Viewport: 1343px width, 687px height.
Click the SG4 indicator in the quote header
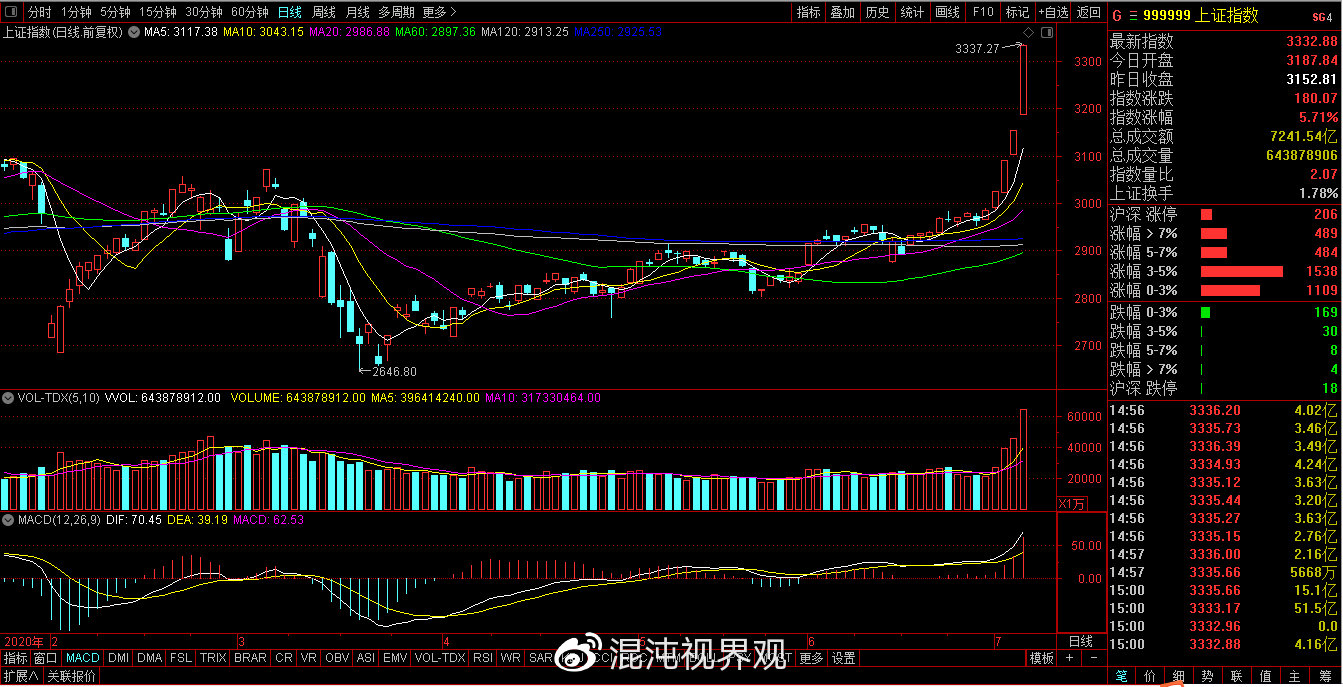click(x=1322, y=16)
